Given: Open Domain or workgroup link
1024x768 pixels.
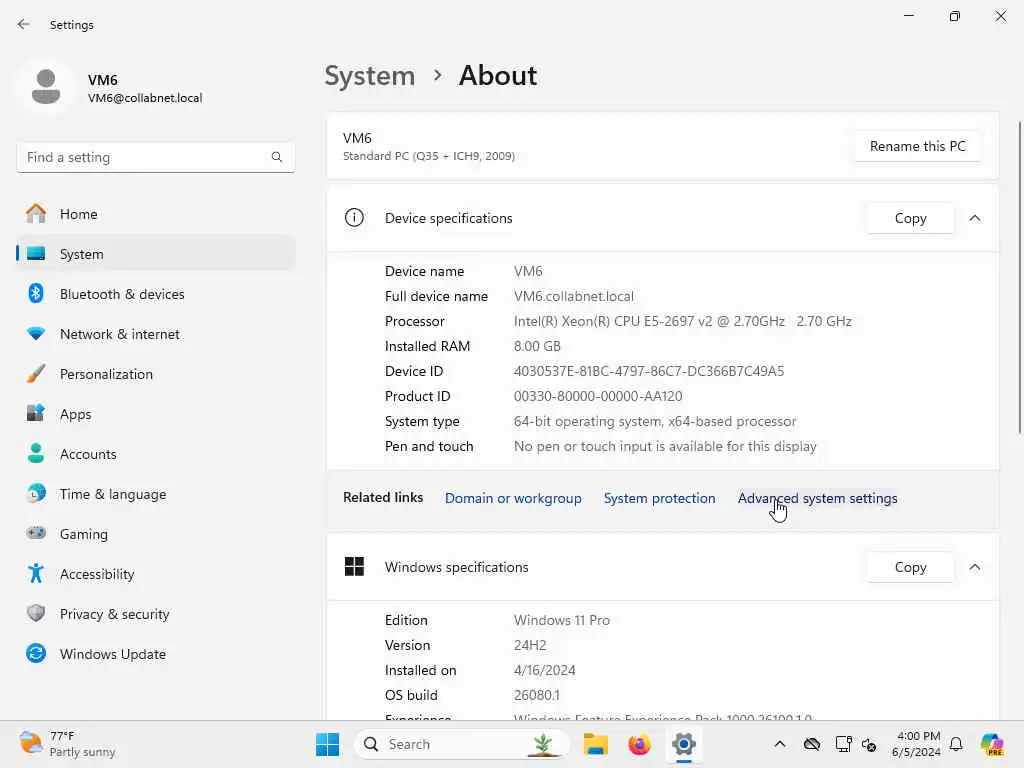Looking at the screenshot, I should coord(513,498).
